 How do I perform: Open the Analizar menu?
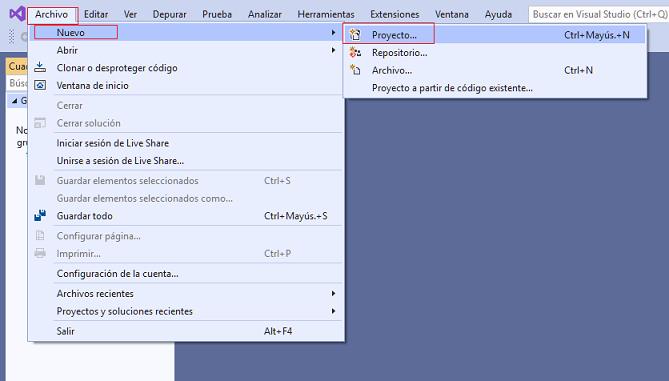265,15
